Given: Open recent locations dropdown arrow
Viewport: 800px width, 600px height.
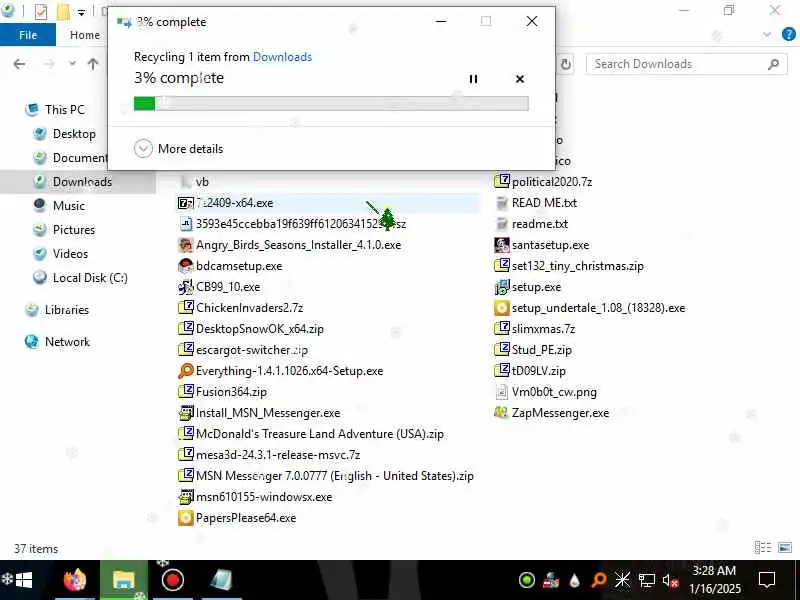Looking at the screenshot, I should [72, 64].
